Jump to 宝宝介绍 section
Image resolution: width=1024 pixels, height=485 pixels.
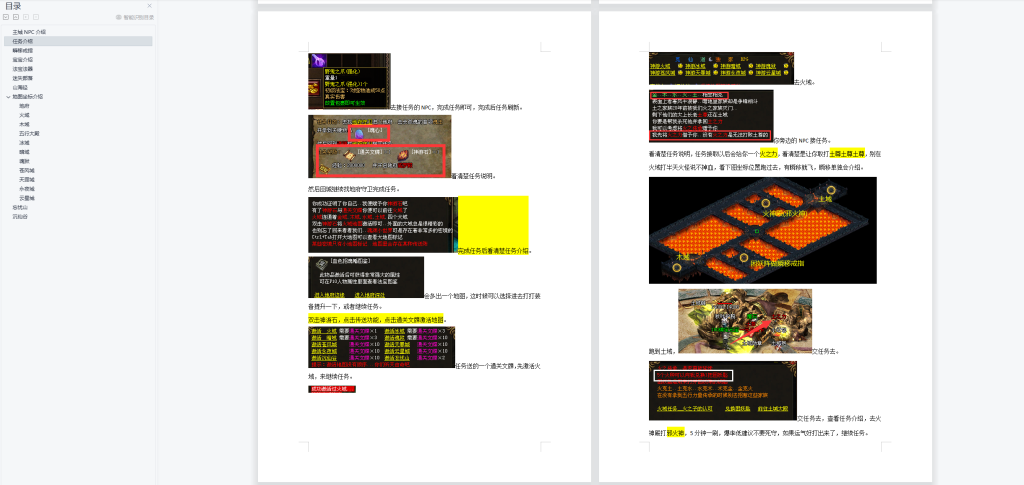point(23,60)
